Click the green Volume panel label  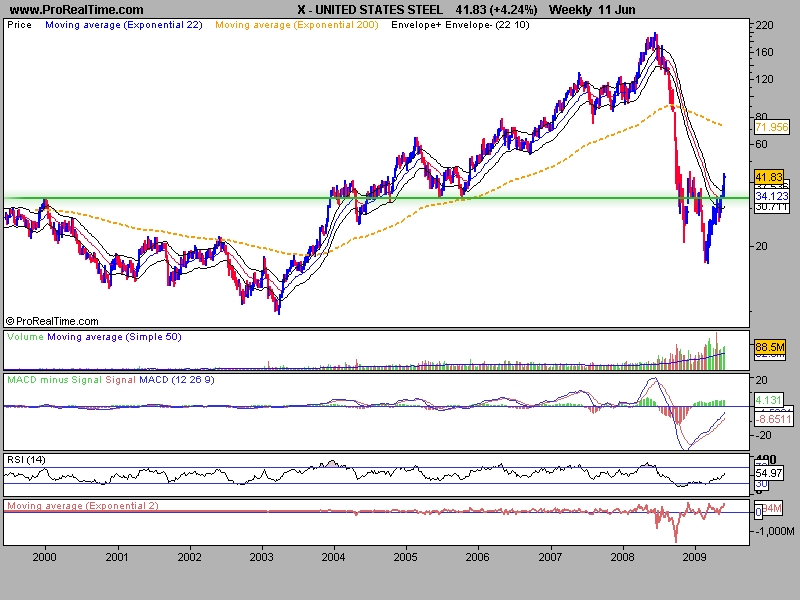(x=26, y=337)
